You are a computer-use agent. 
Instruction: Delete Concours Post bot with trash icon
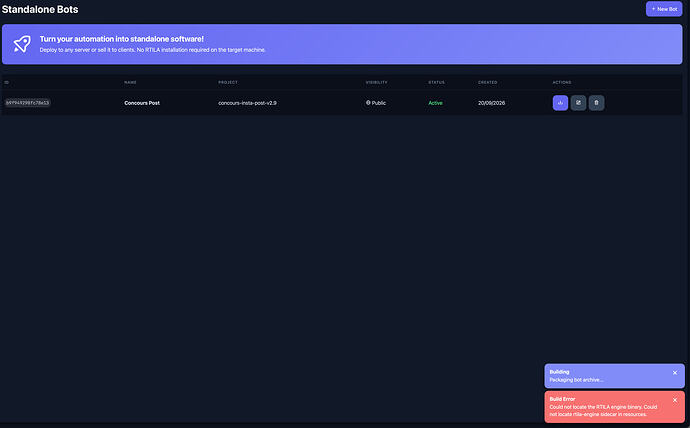596,103
